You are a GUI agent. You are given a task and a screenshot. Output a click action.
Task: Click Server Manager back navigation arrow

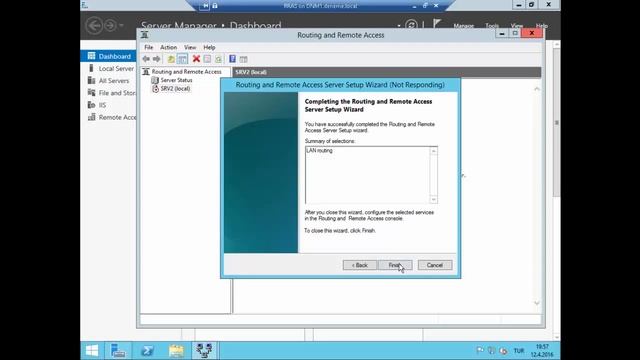click(x=94, y=25)
